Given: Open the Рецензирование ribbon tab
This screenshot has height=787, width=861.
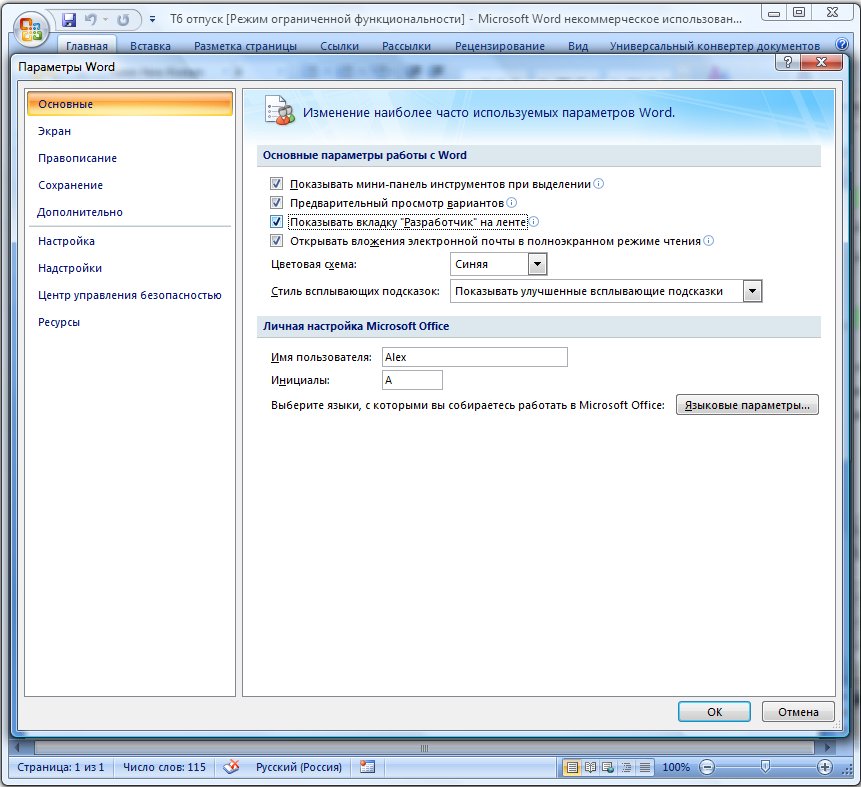Looking at the screenshot, I should [500, 46].
